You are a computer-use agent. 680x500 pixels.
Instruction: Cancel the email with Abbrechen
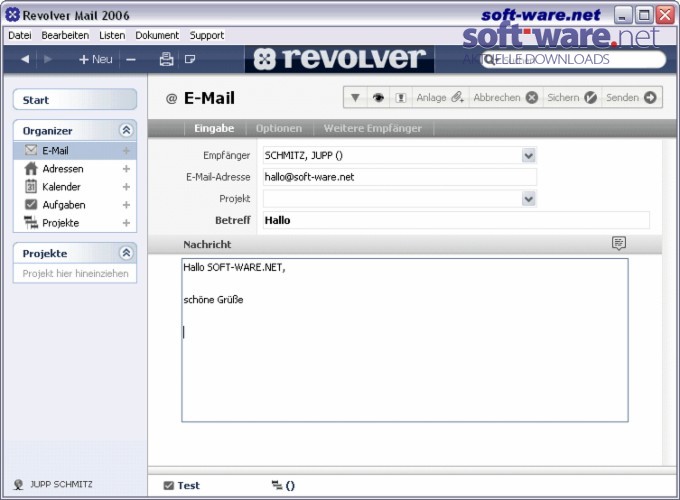pyautogui.click(x=506, y=98)
